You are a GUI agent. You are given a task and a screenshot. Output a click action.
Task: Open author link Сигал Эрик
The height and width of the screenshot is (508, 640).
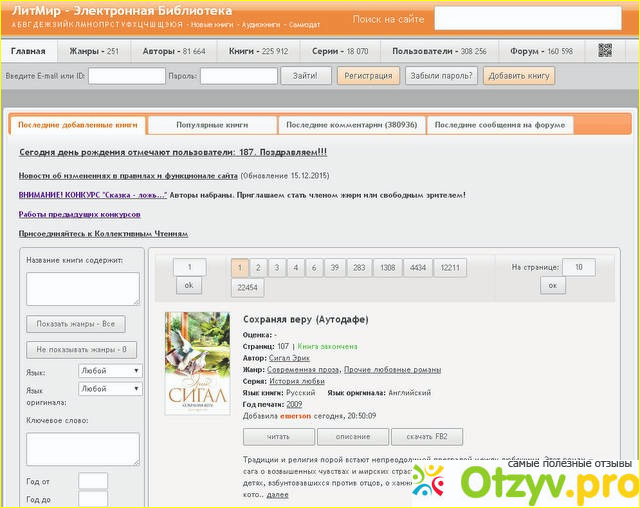(x=289, y=358)
